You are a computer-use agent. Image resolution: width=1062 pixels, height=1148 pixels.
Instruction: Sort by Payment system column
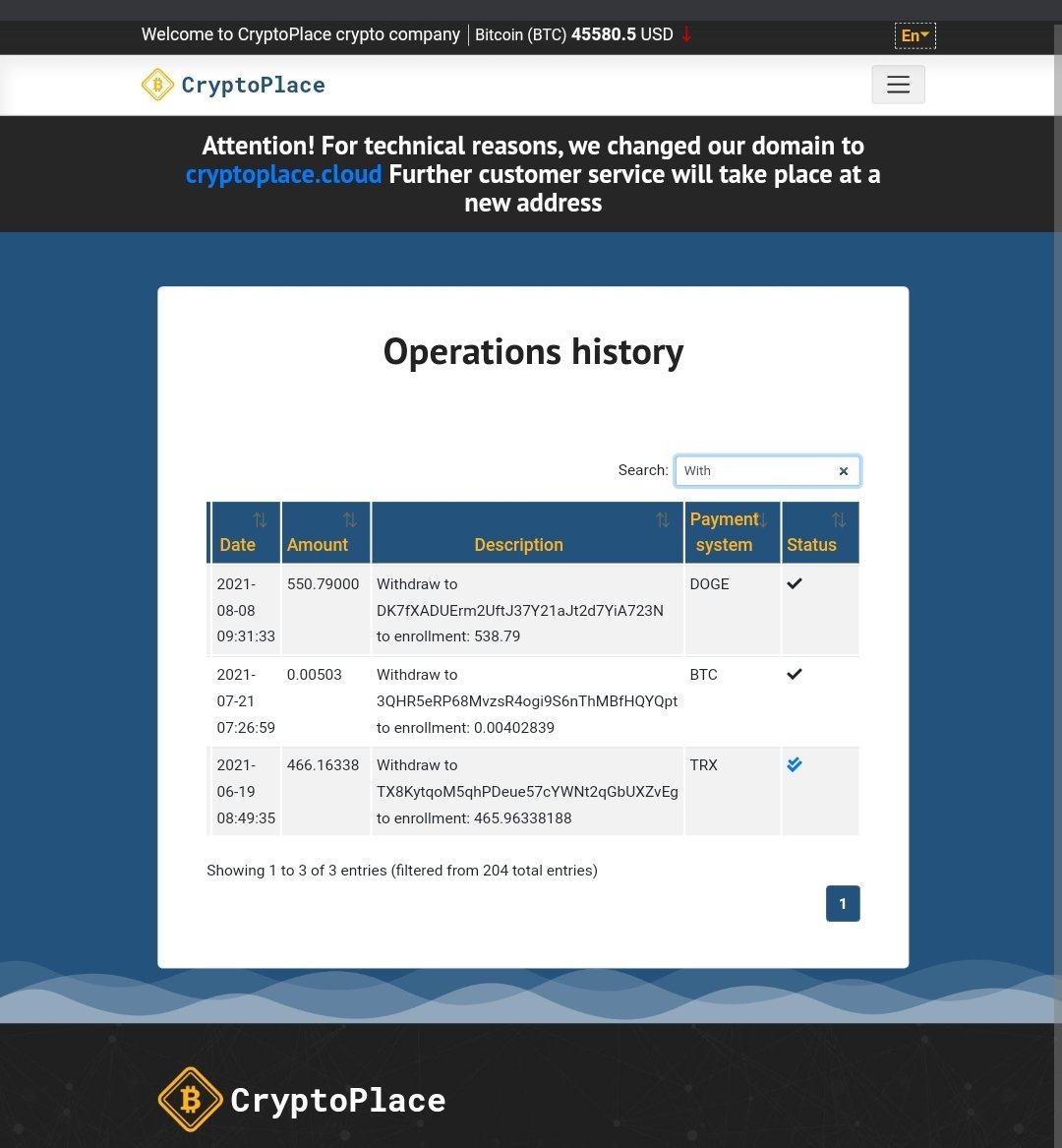(732, 532)
